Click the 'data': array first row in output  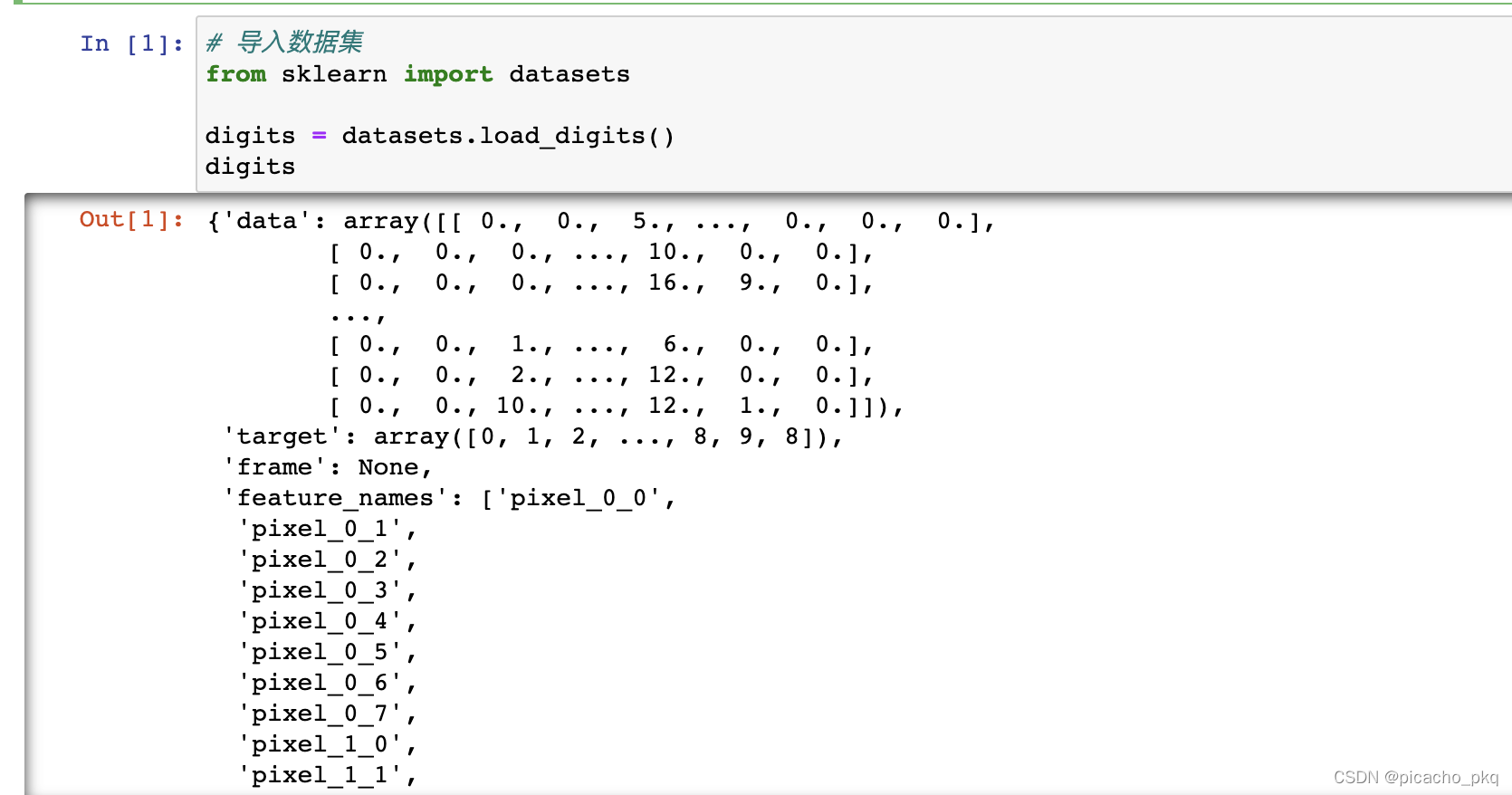click(x=601, y=221)
